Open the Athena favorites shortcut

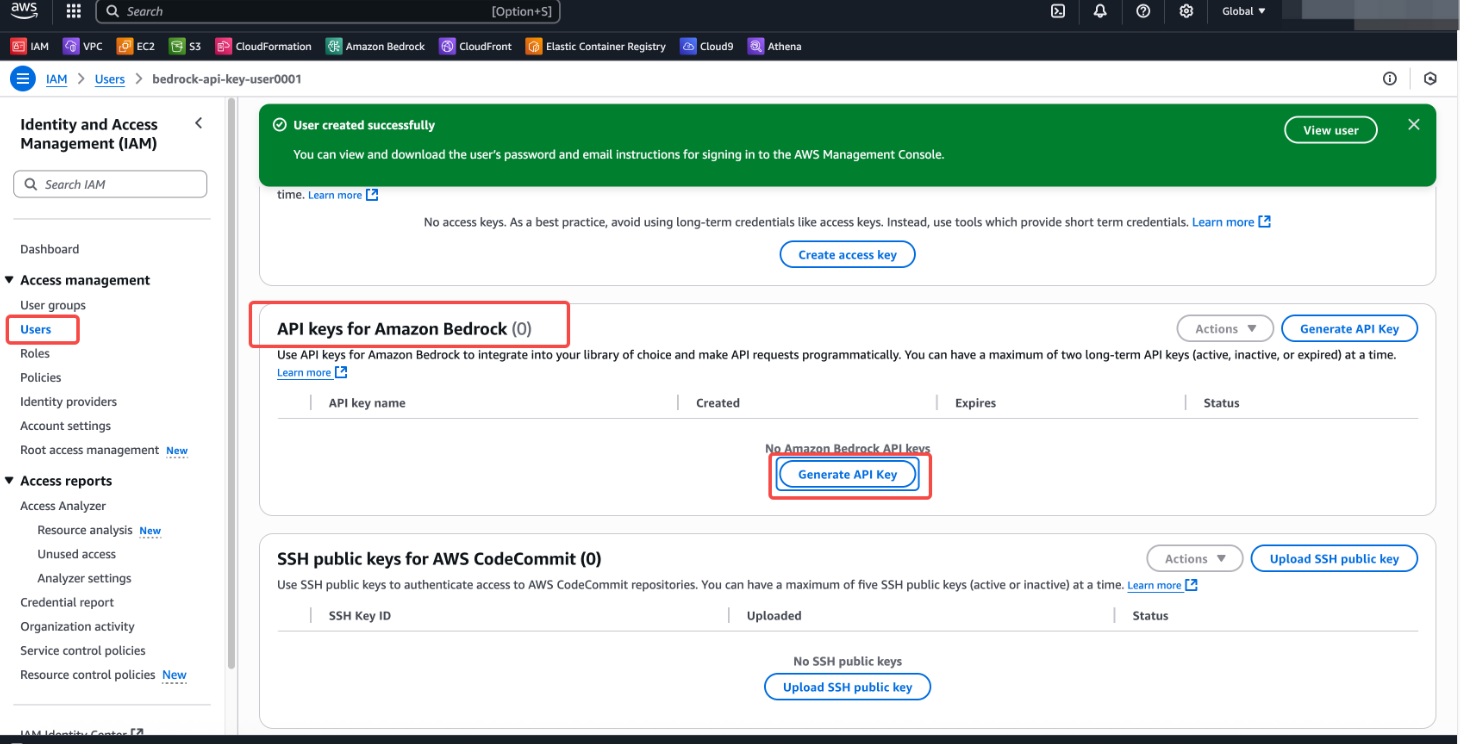[x=774, y=46]
